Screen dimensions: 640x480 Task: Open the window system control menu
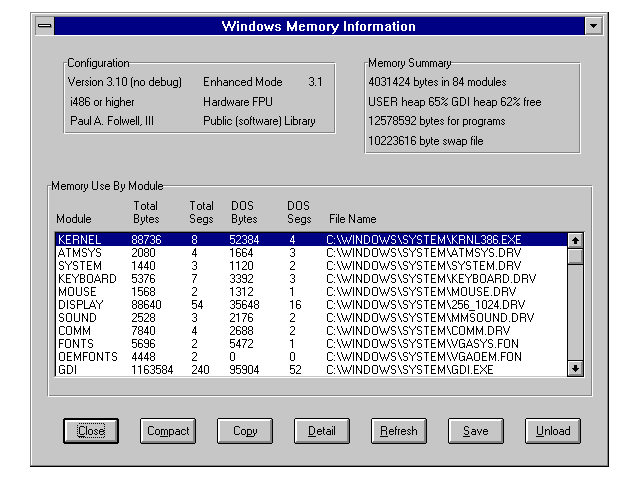tap(44, 26)
